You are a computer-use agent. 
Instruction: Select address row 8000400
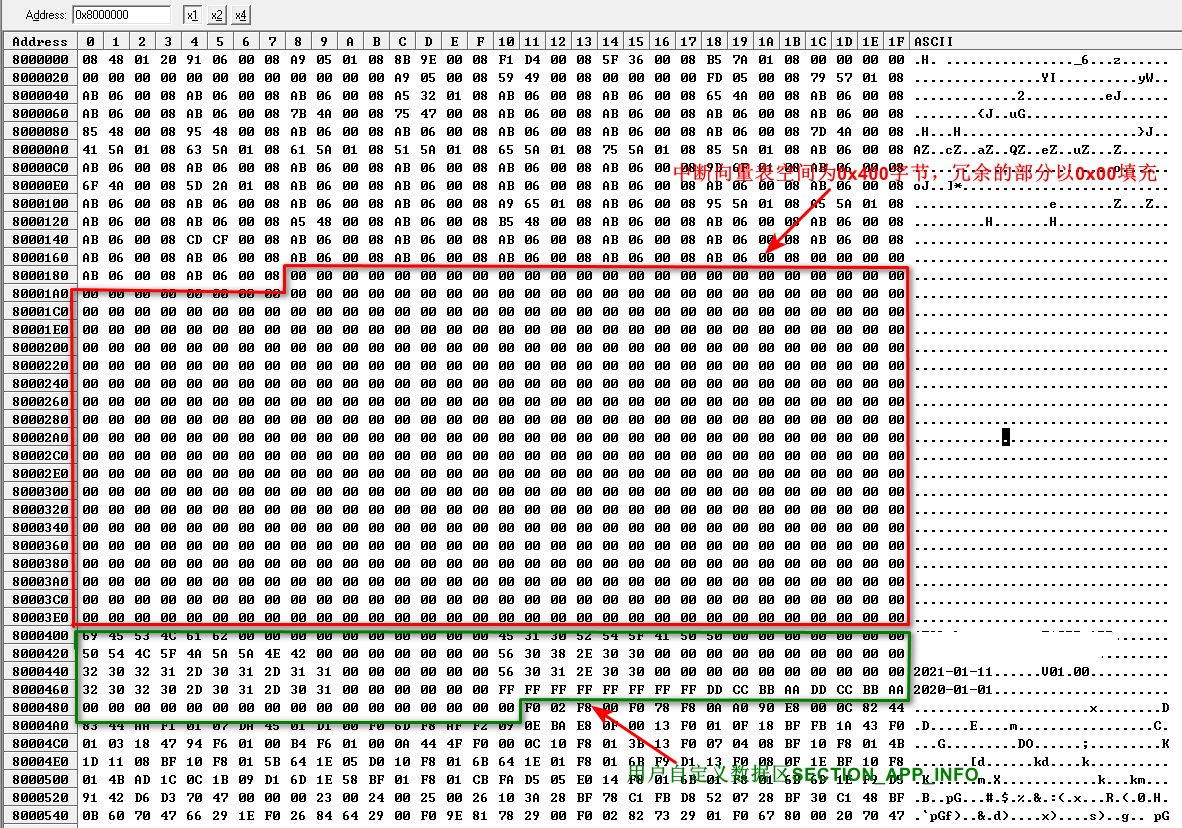coord(40,636)
